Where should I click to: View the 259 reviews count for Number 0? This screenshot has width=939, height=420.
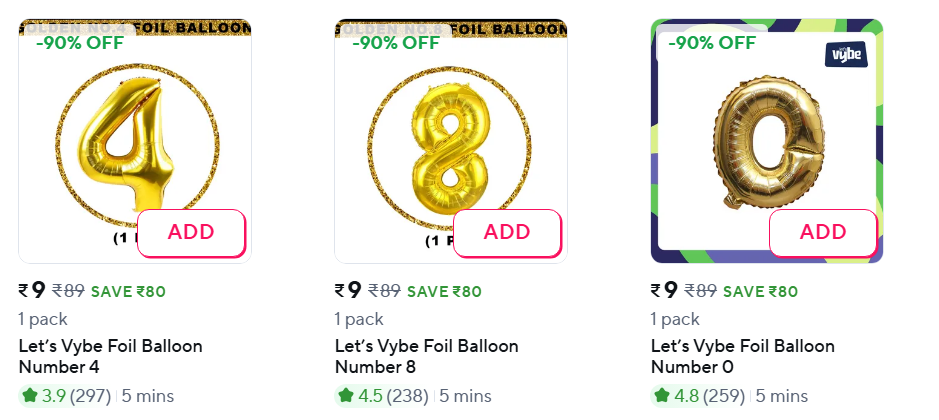[724, 396]
